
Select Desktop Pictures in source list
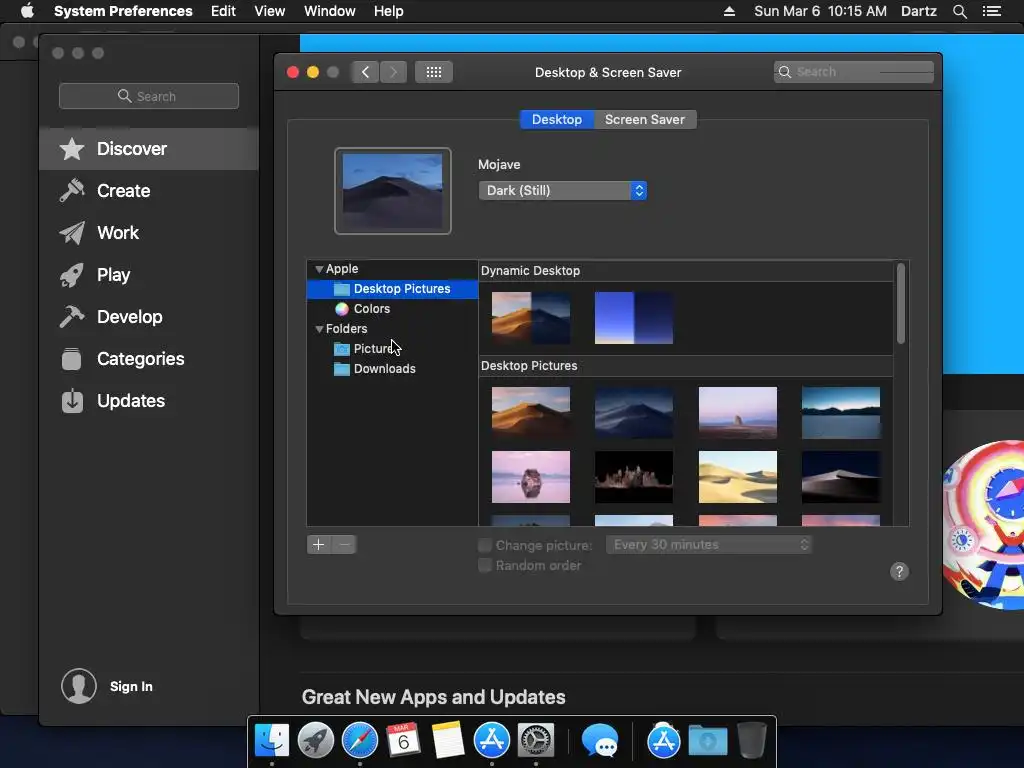tap(392, 289)
